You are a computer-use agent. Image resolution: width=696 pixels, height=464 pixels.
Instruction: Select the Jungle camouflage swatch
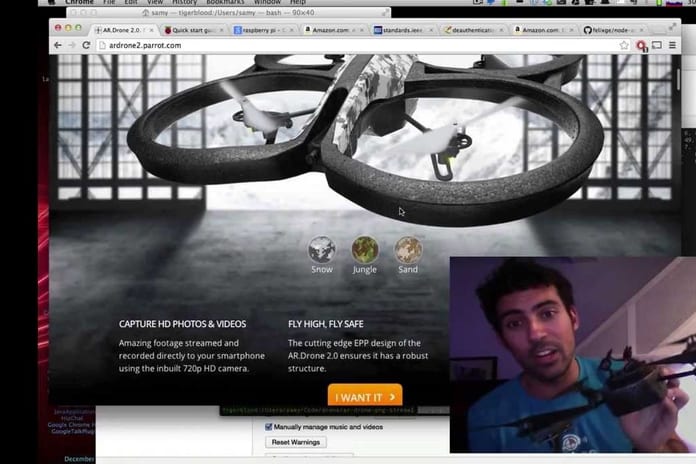(x=365, y=250)
